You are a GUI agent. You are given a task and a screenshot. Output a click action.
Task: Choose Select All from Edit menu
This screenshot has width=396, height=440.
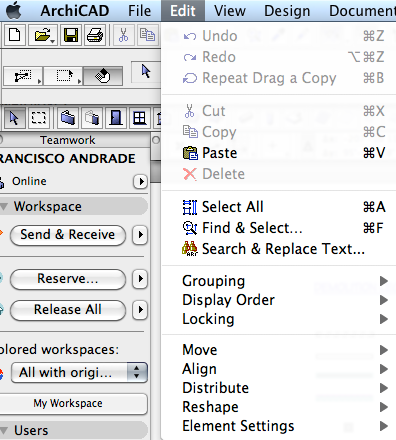[279, 207]
